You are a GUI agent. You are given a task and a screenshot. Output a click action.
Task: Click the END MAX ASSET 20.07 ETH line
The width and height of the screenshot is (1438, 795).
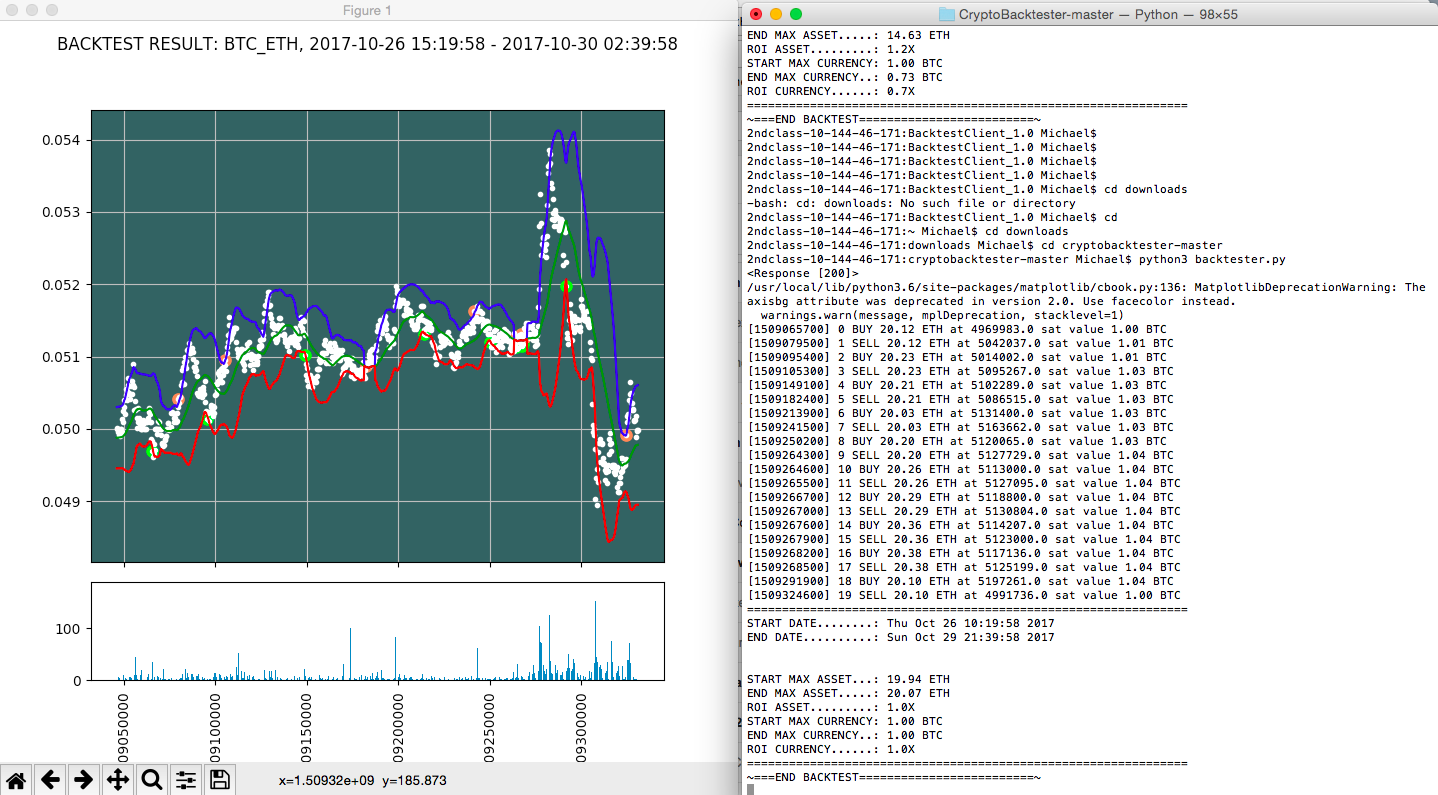click(848, 693)
